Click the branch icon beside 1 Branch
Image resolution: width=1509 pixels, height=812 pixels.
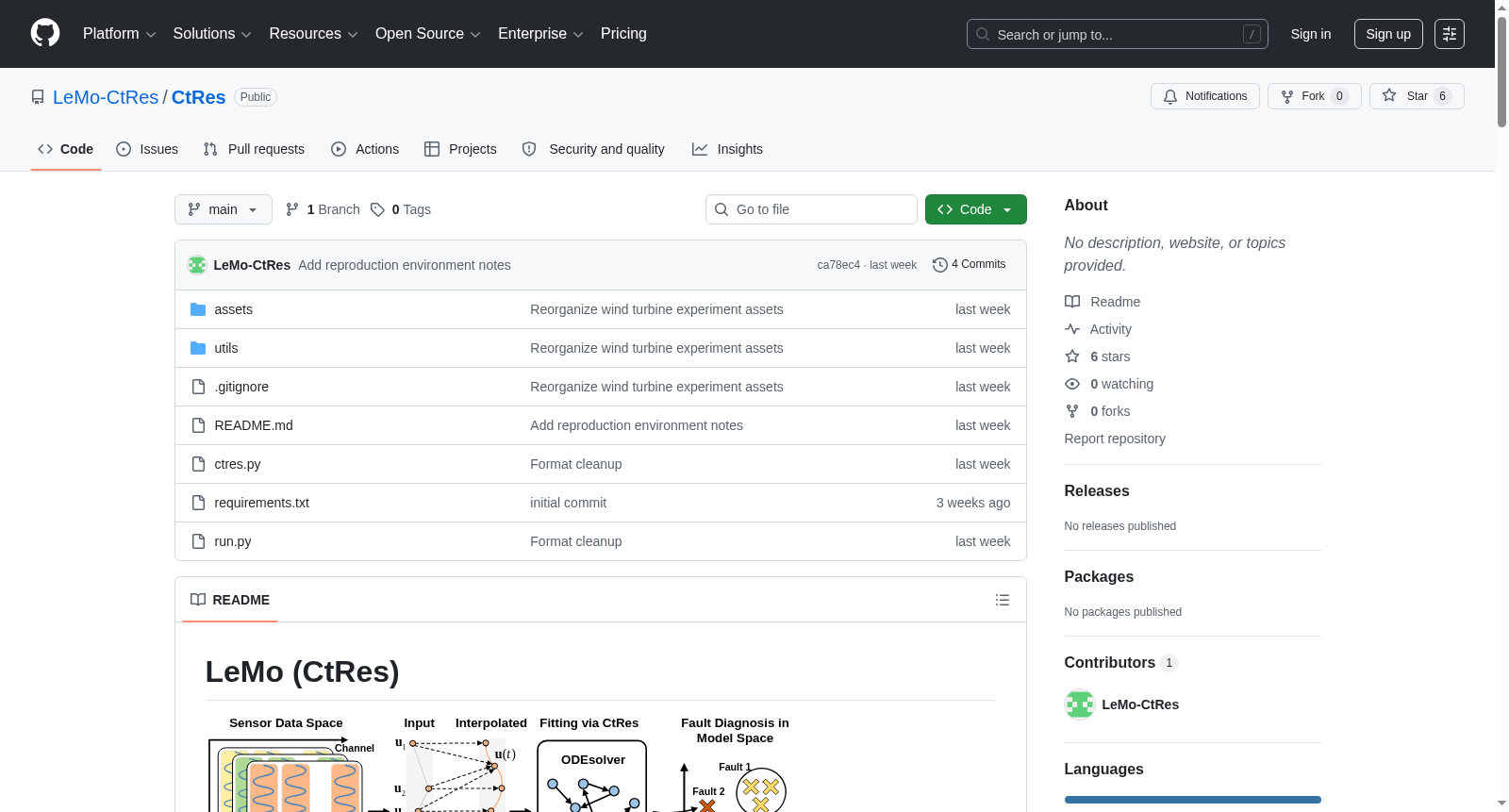292,209
